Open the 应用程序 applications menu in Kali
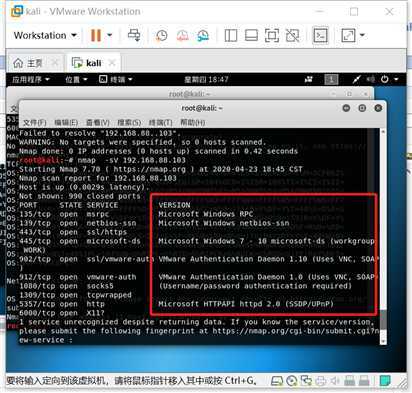The image size is (412, 393). 31,79
